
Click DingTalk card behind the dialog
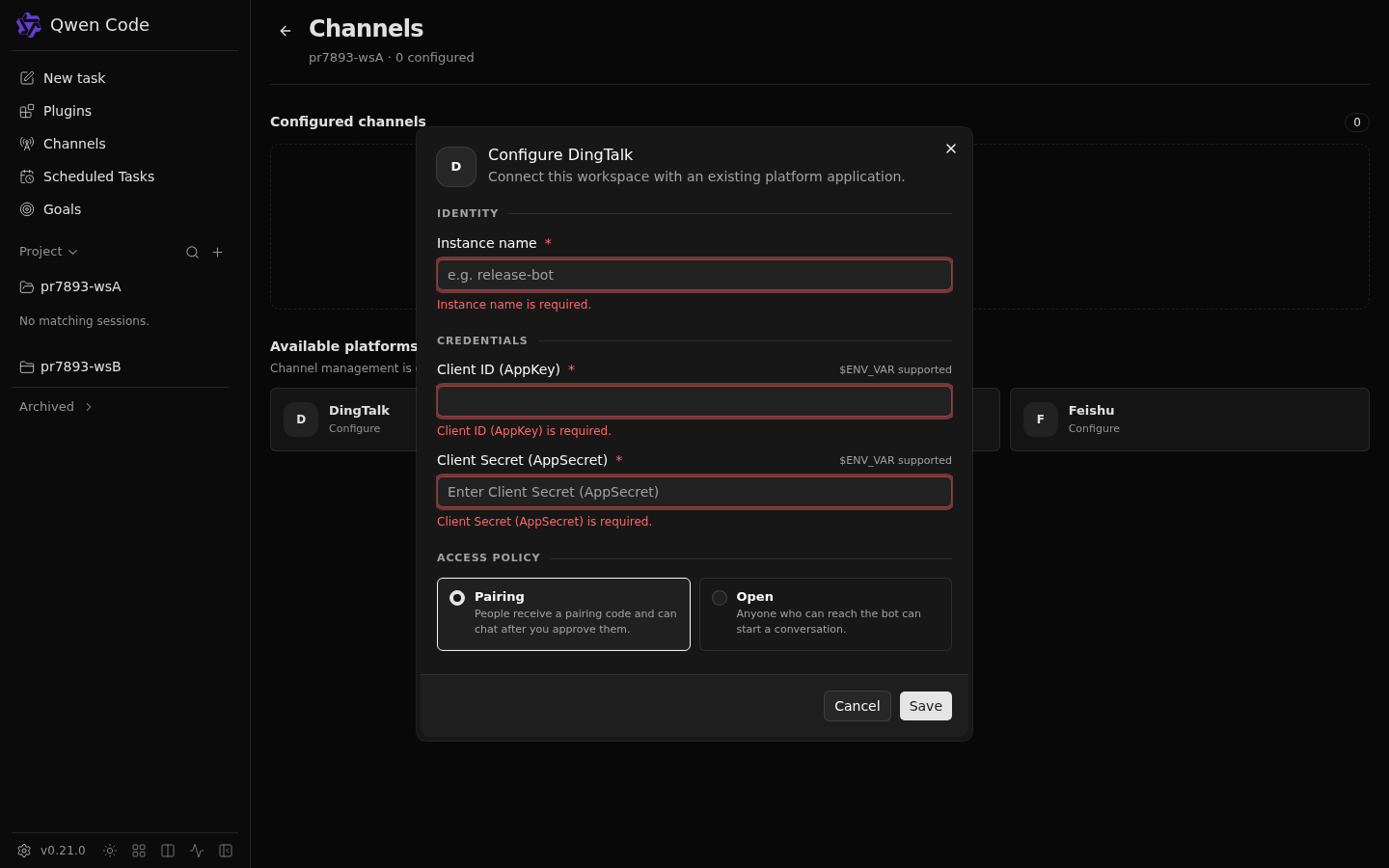343,420
